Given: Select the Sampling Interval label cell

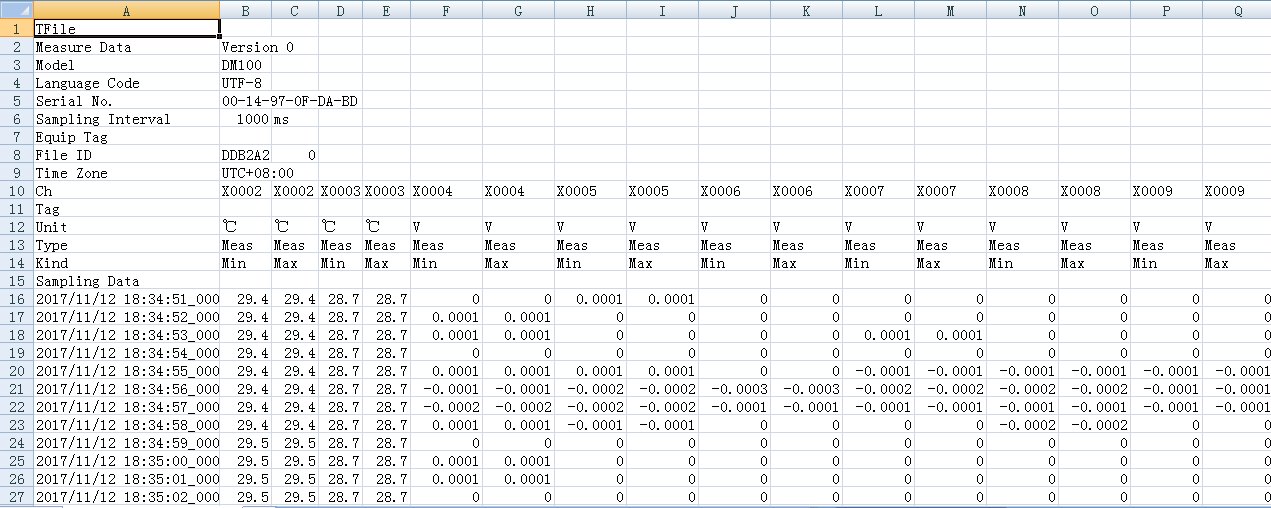Looking at the screenshot, I should click(125, 119).
